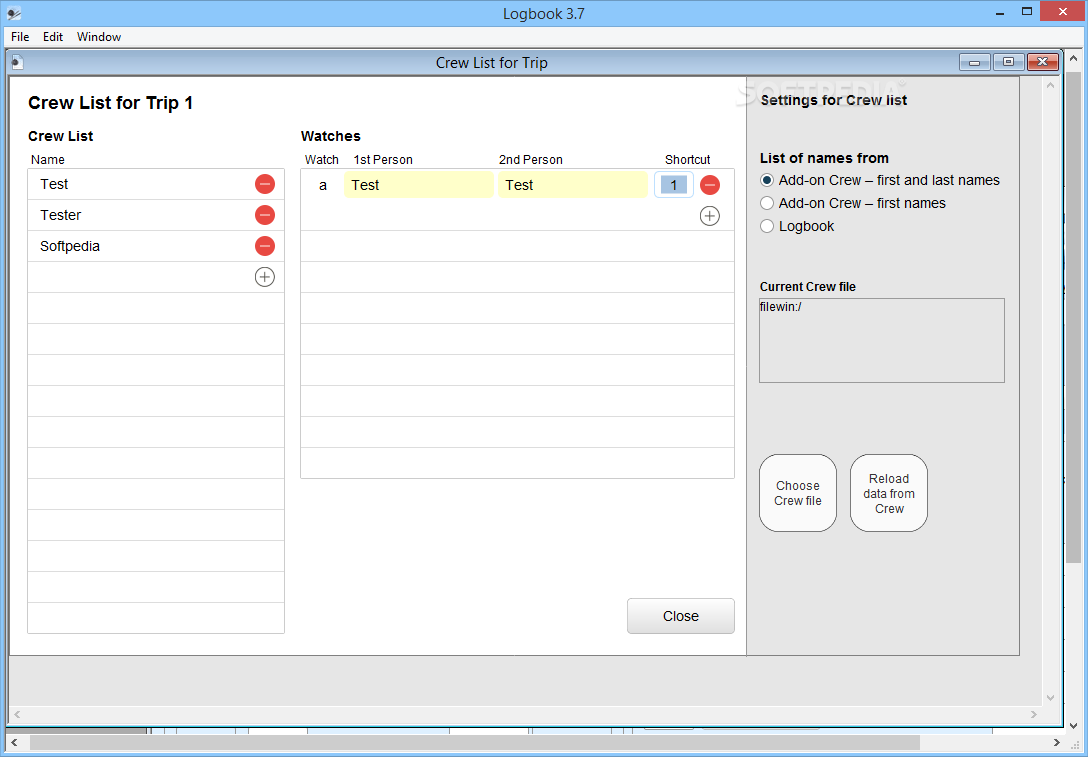The height and width of the screenshot is (757, 1088).
Task: Select Add-on Crew first and last names
Action: click(x=766, y=180)
